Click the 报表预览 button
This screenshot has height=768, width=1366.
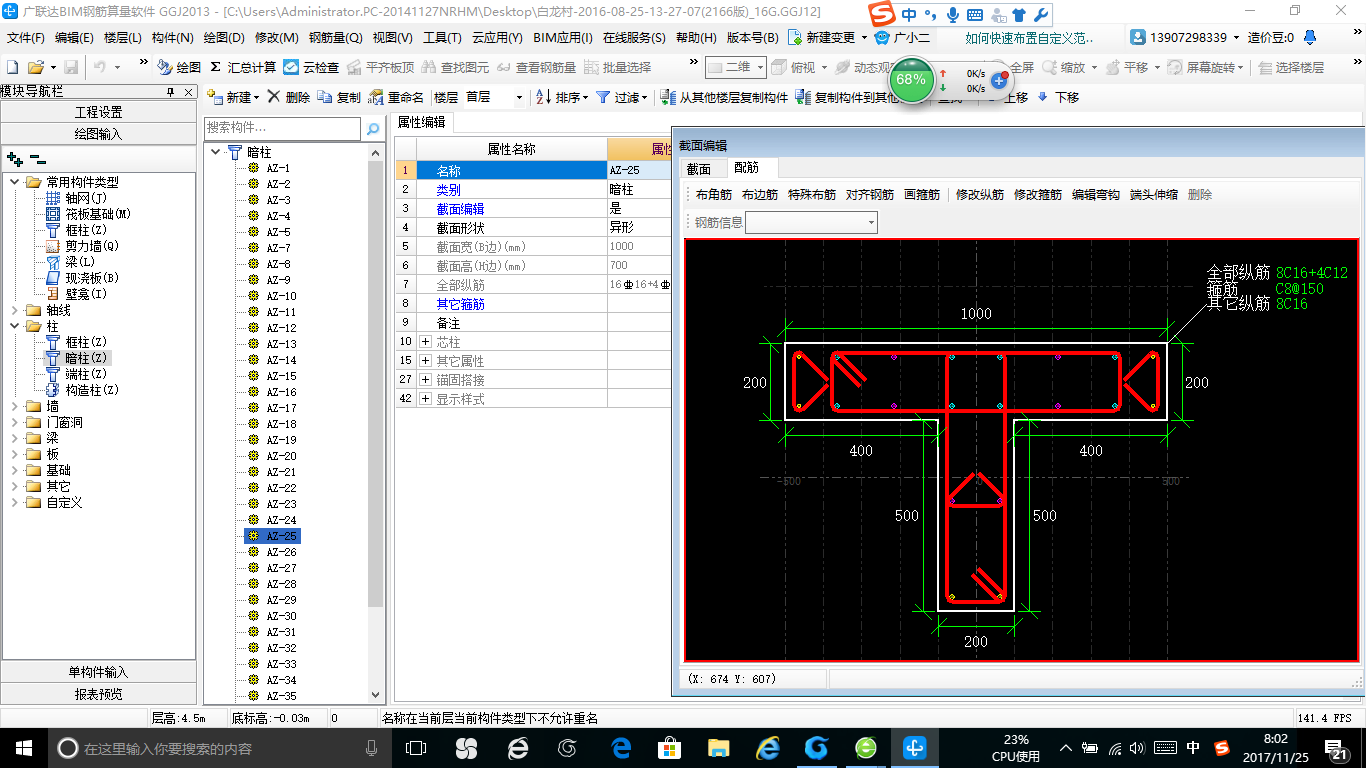[98, 694]
